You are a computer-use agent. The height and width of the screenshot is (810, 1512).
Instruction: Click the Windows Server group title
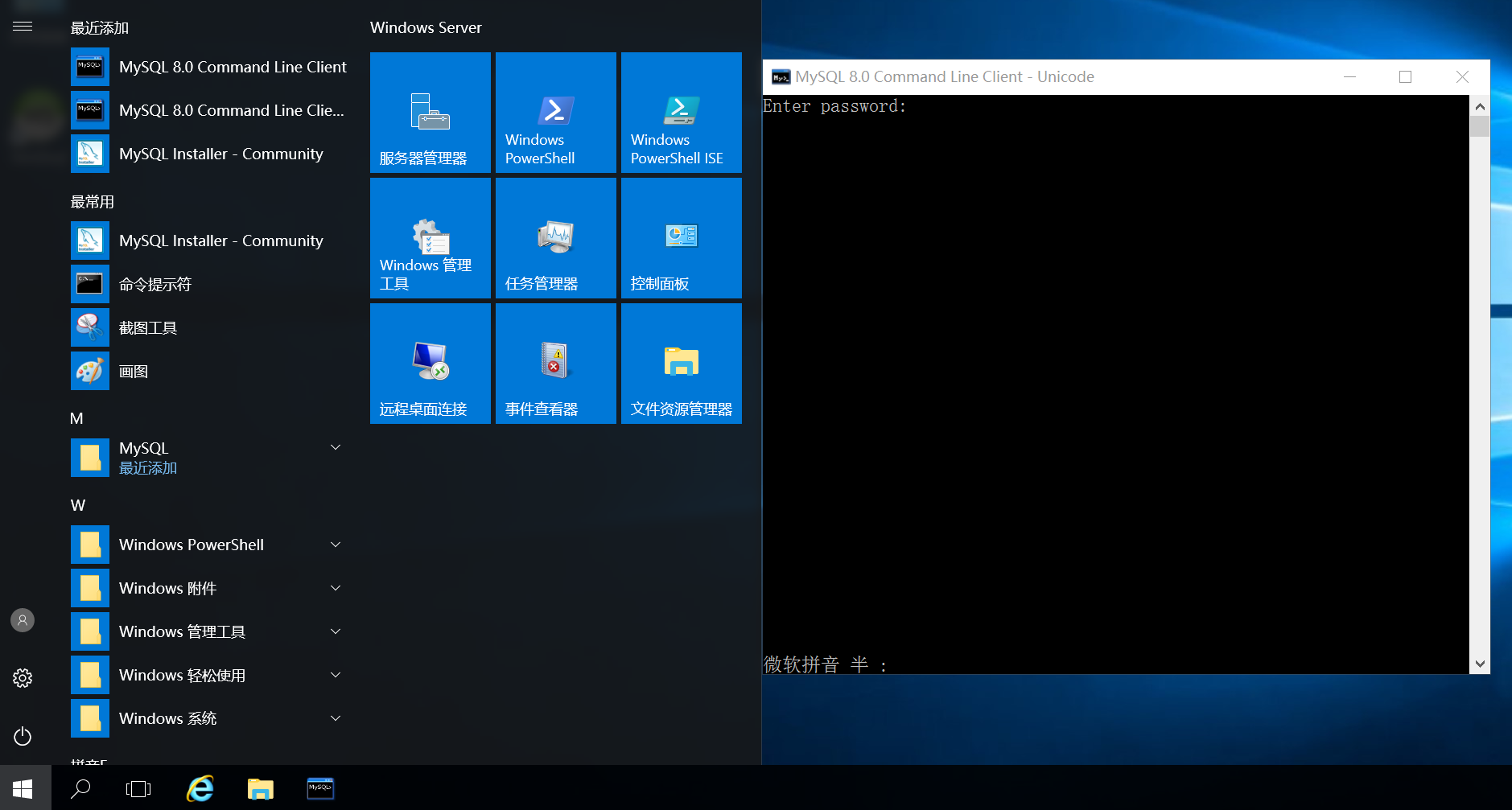426,27
